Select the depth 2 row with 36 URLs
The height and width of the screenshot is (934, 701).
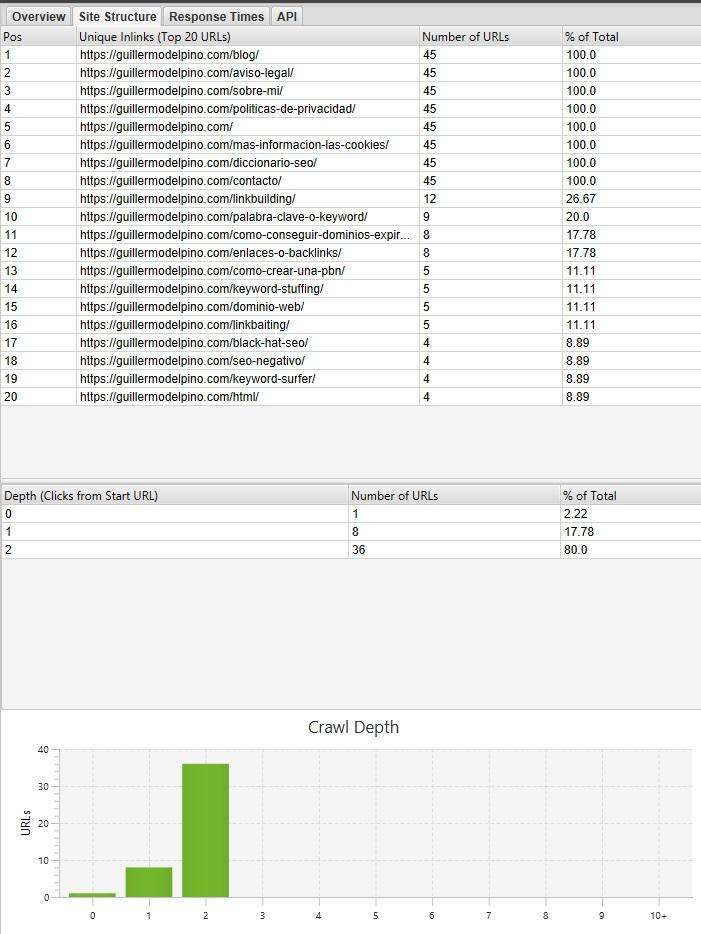pos(174,550)
